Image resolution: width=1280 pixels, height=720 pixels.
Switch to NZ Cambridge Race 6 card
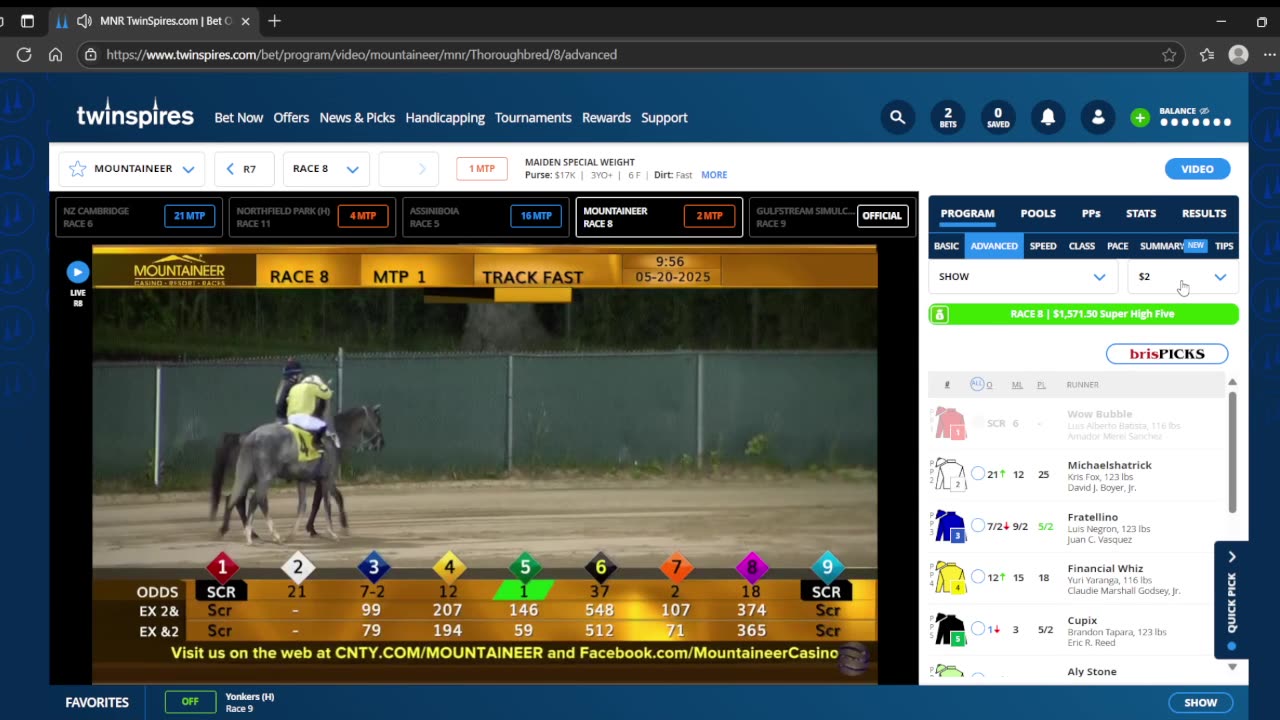[138, 217]
